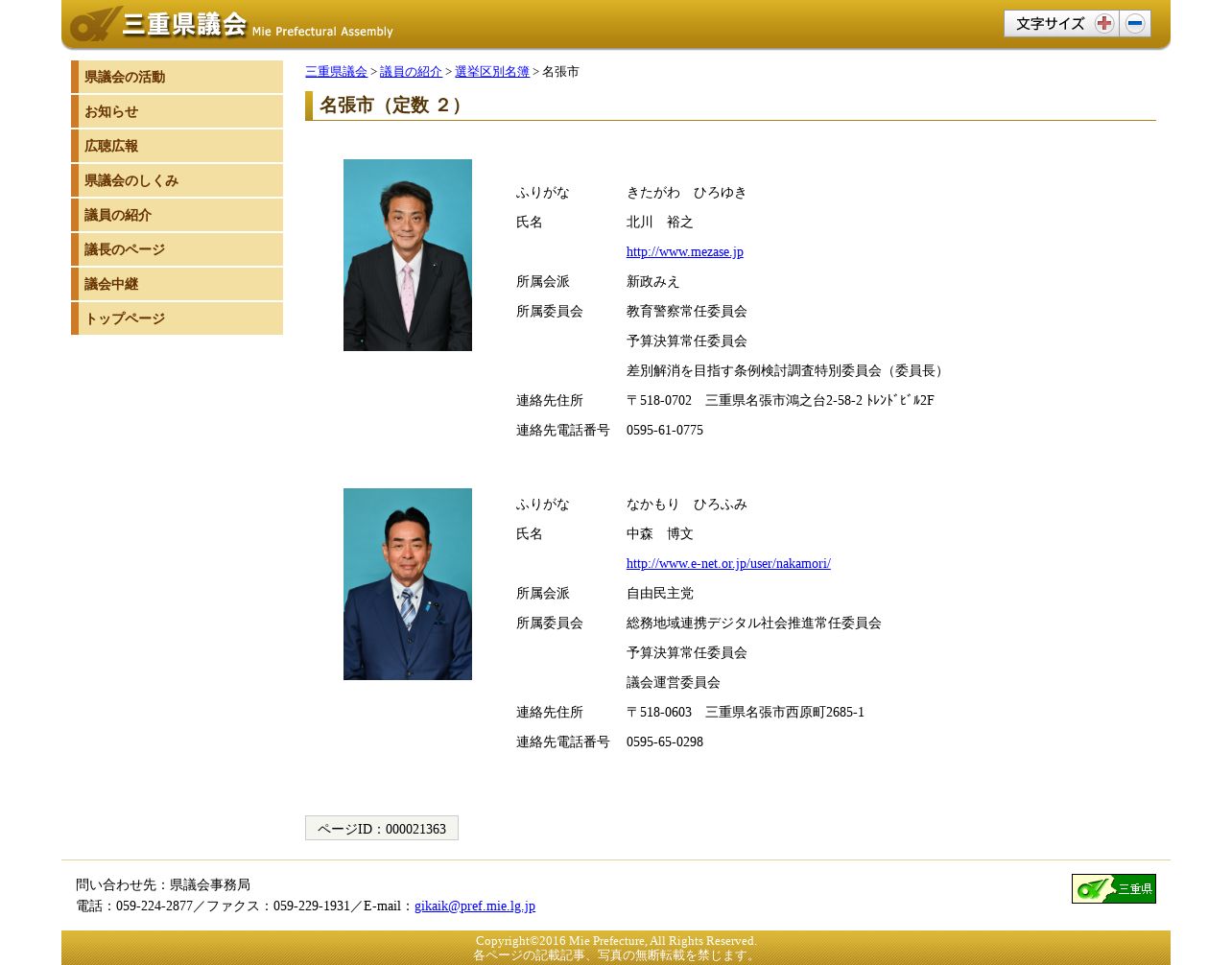
Task: Open 議長のページ in the sidebar
Action: pos(178,249)
